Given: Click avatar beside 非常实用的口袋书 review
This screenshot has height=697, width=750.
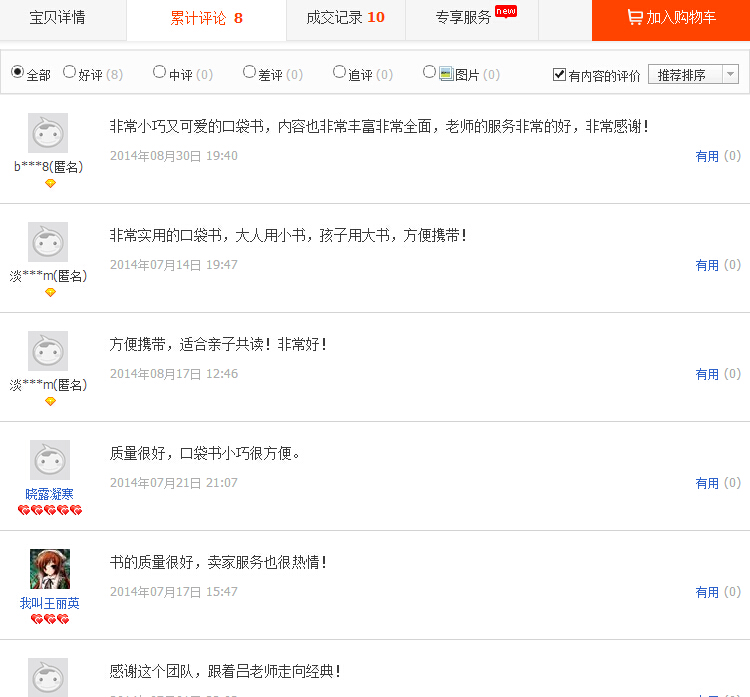Looking at the screenshot, I should click(x=48, y=242).
